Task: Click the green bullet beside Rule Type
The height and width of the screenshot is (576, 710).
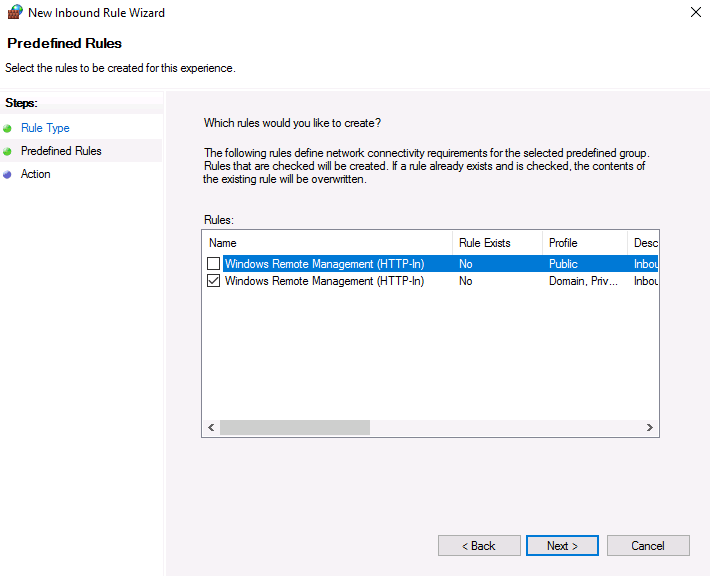Action: click(x=8, y=128)
